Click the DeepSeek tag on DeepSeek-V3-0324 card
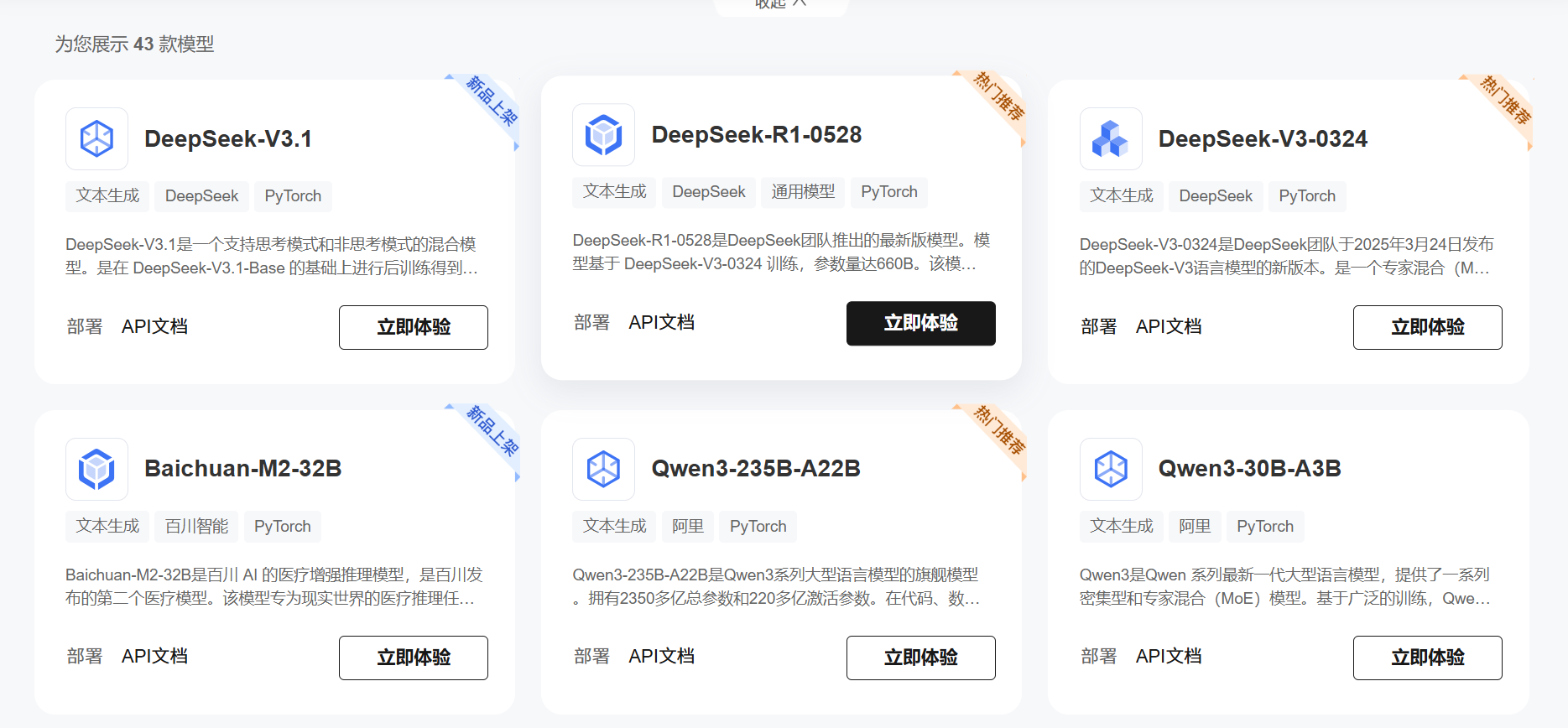This screenshot has width=1568, height=728. tap(1216, 195)
